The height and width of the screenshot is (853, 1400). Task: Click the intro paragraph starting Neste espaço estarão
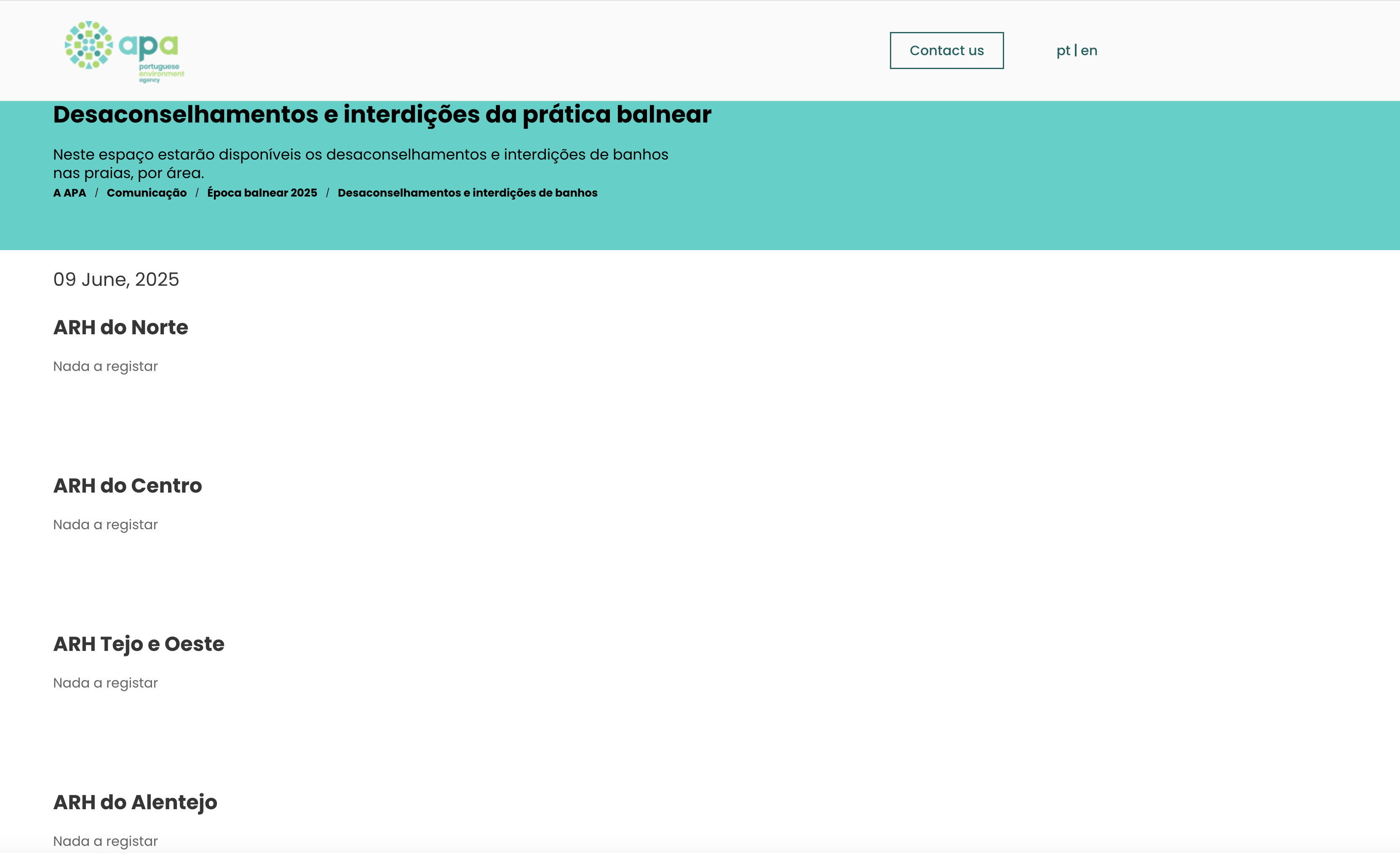pos(361,163)
